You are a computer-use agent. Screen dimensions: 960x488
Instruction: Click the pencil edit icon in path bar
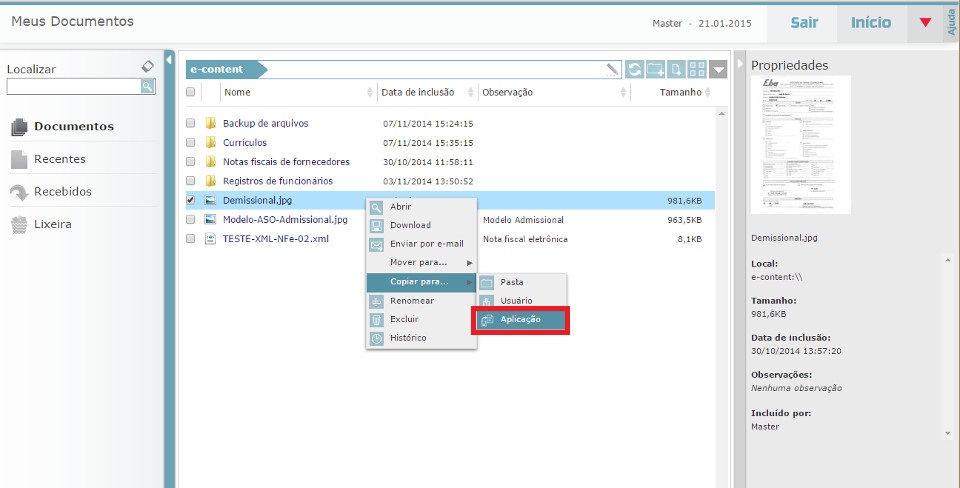pos(613,70)
